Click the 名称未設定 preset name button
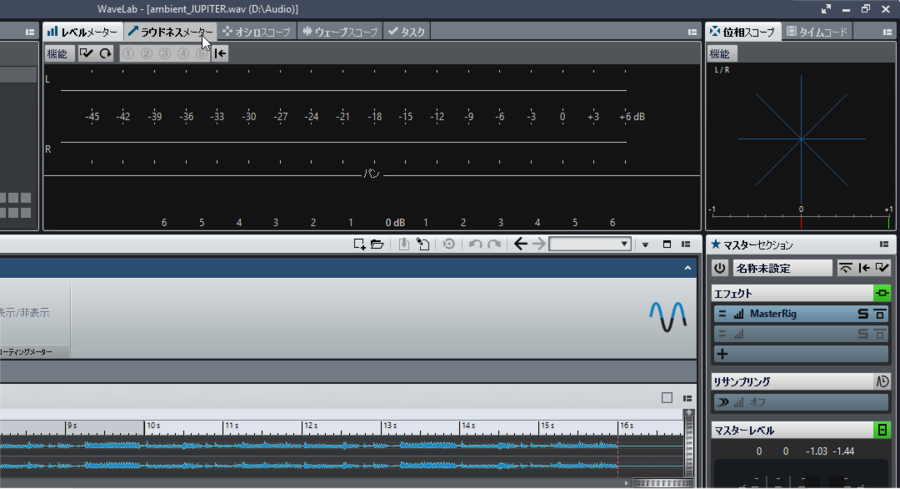Viewport: 900px width, 489px height. pyautogui.click(x=783, y=268)
